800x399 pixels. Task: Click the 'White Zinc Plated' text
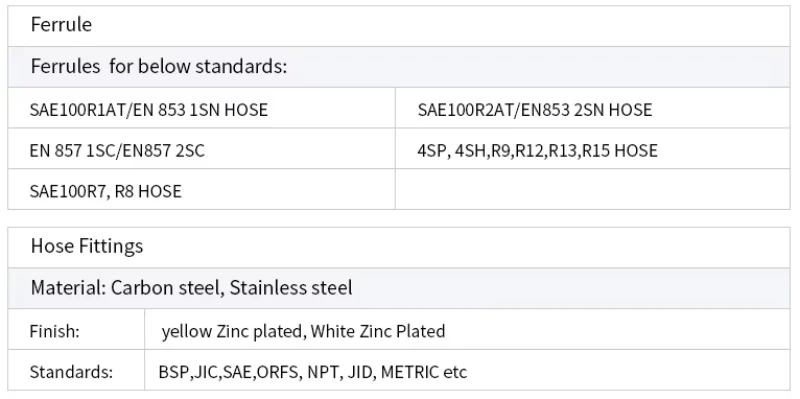378,331
